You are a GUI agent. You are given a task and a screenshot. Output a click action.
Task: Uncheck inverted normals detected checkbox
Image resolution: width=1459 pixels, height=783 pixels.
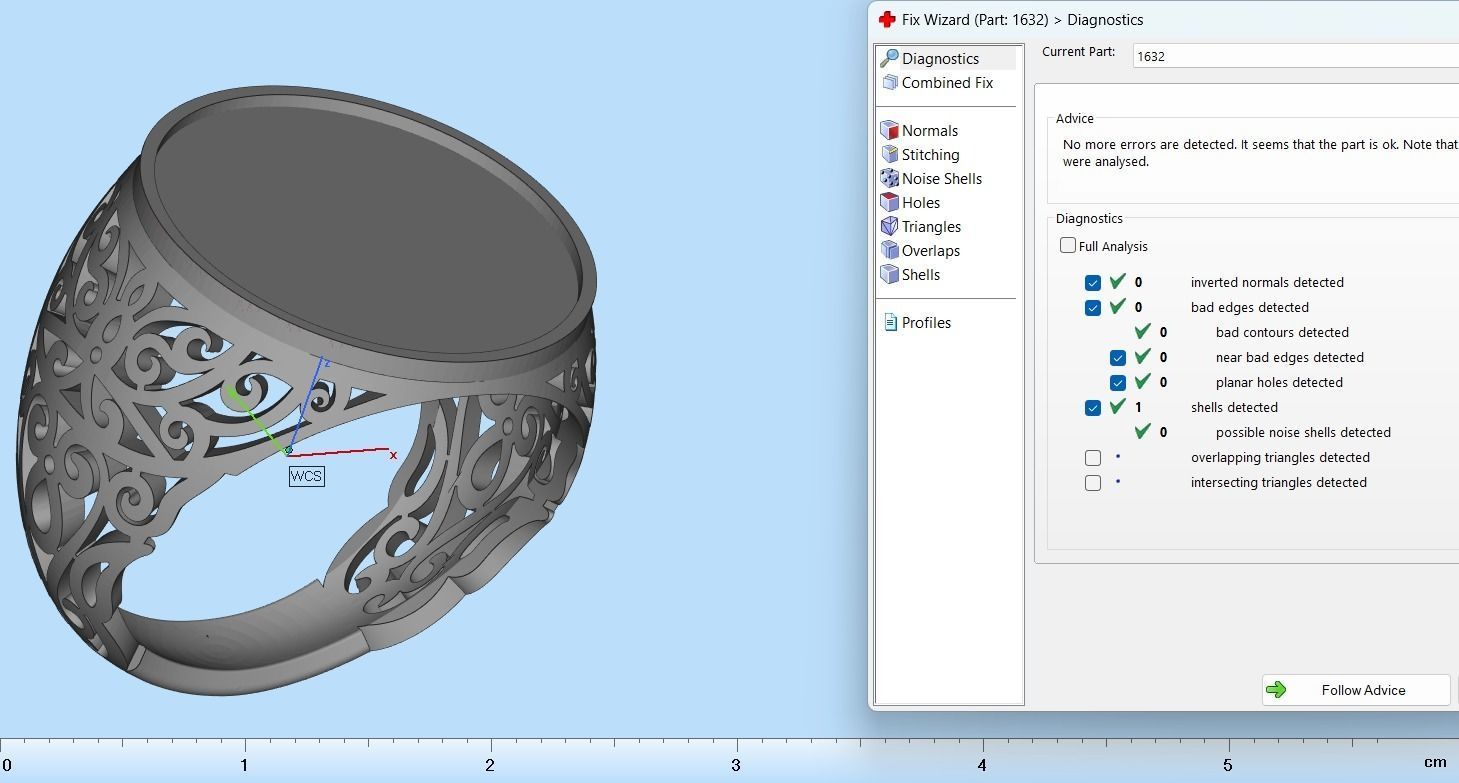coord(1093,283)
